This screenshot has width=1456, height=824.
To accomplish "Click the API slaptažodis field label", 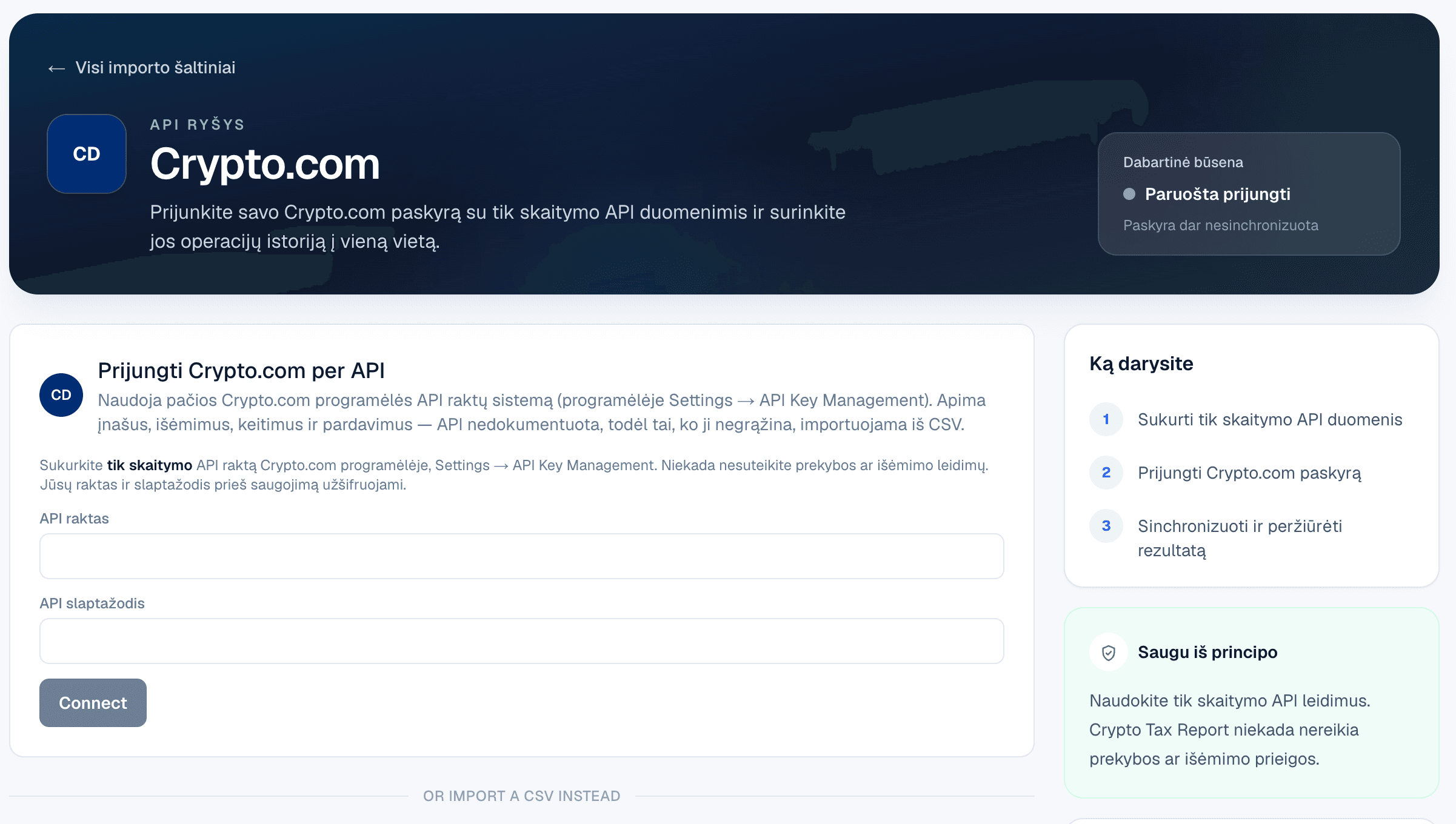I will coord(92,603).
